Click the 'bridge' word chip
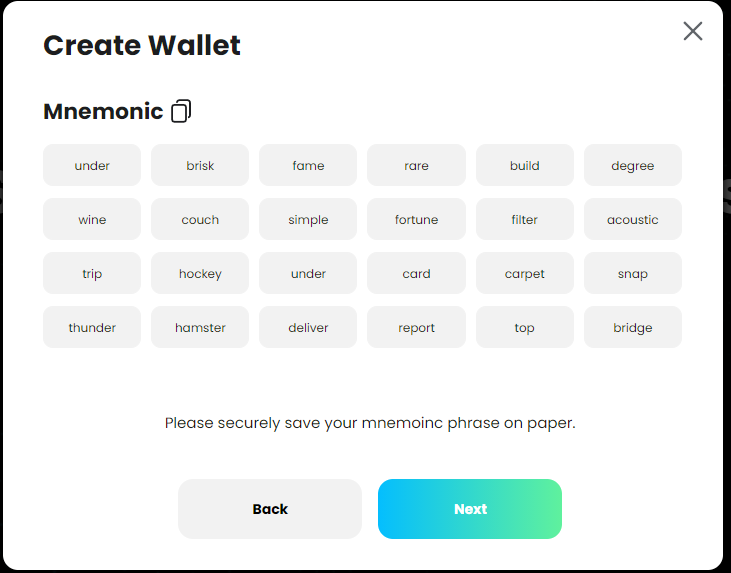Image resolution: width=731 pixels, height=573 pixels. pyautogui.click(x=632, y=327)
